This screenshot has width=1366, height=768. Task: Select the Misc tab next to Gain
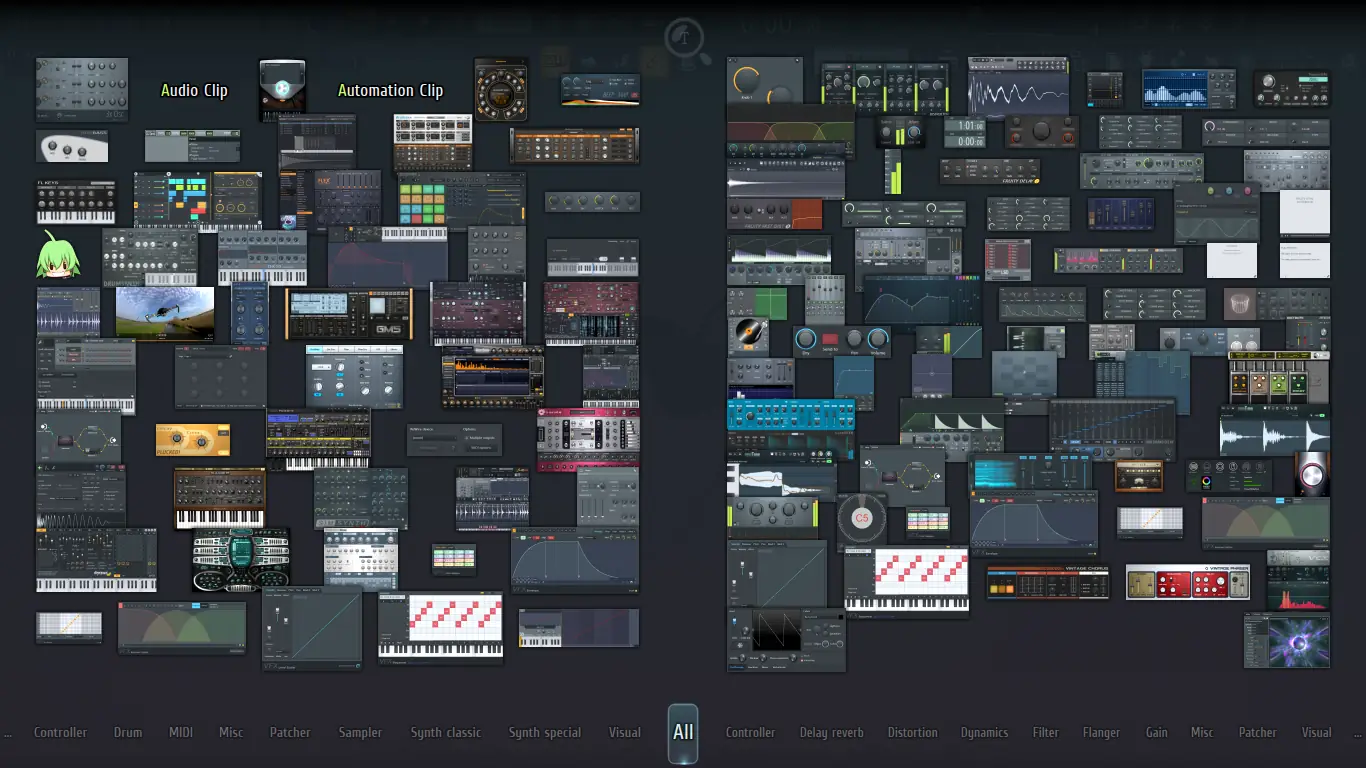[1202, 732]
